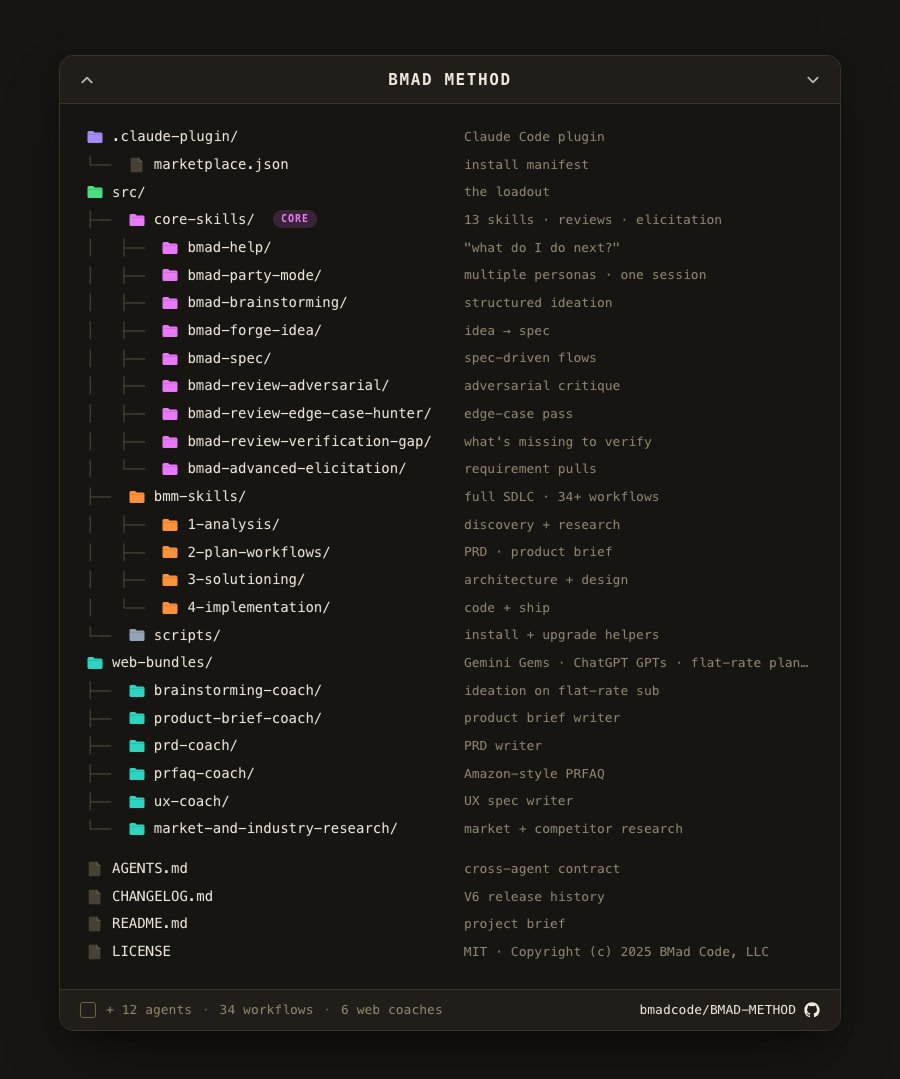Click the product-brief-coach folder icon

pos(137,718)
